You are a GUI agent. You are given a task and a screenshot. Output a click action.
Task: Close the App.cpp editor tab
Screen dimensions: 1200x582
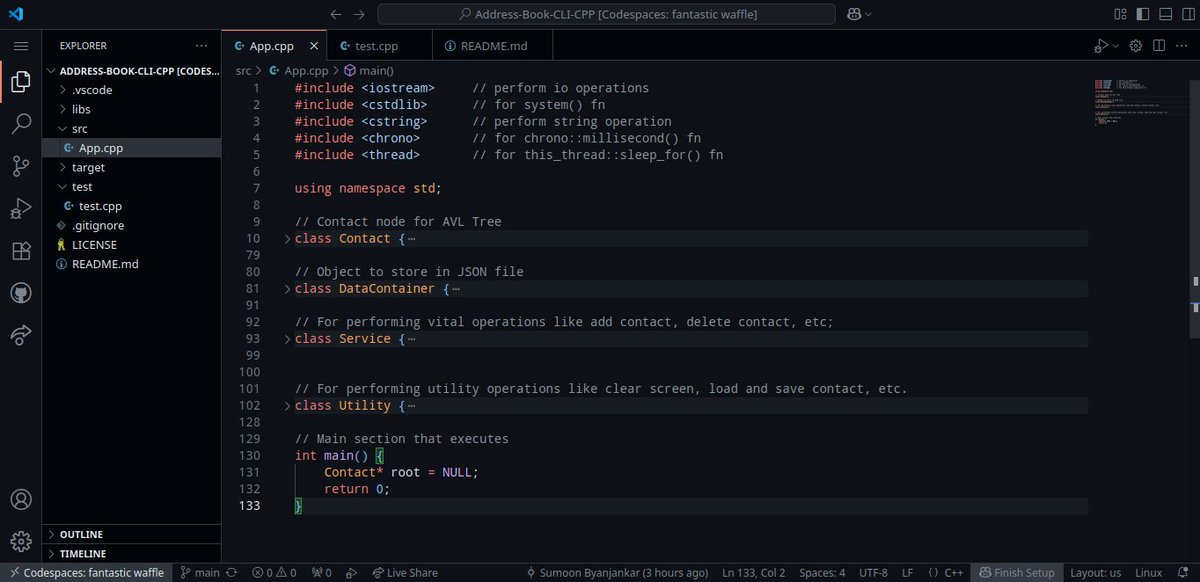point(313,46)
